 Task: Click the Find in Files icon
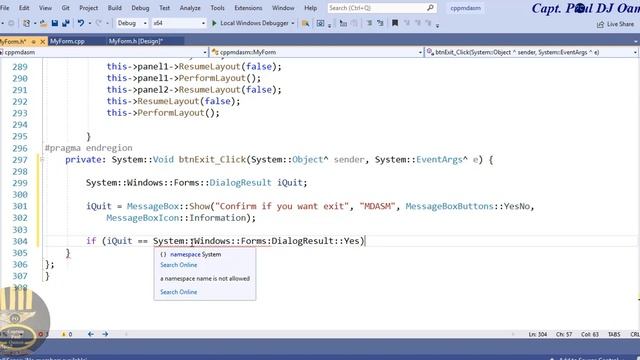(x=305, y=23)
